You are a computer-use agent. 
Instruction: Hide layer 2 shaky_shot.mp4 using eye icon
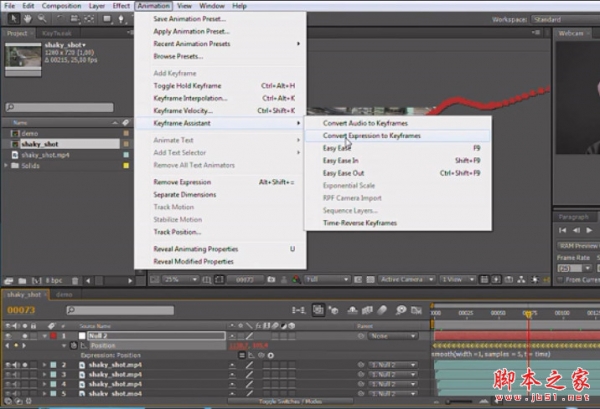(x=9, y=366)
